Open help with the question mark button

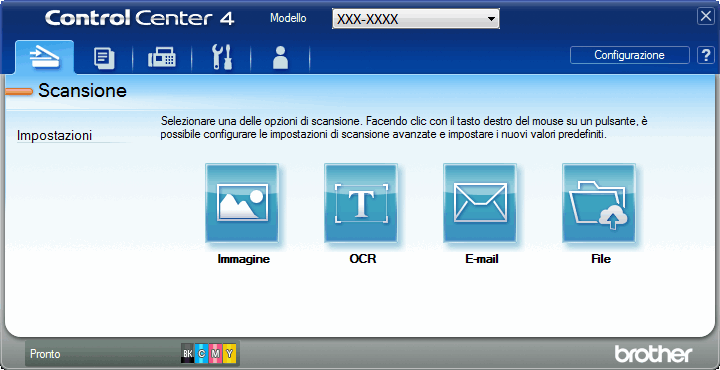(706, 55)
